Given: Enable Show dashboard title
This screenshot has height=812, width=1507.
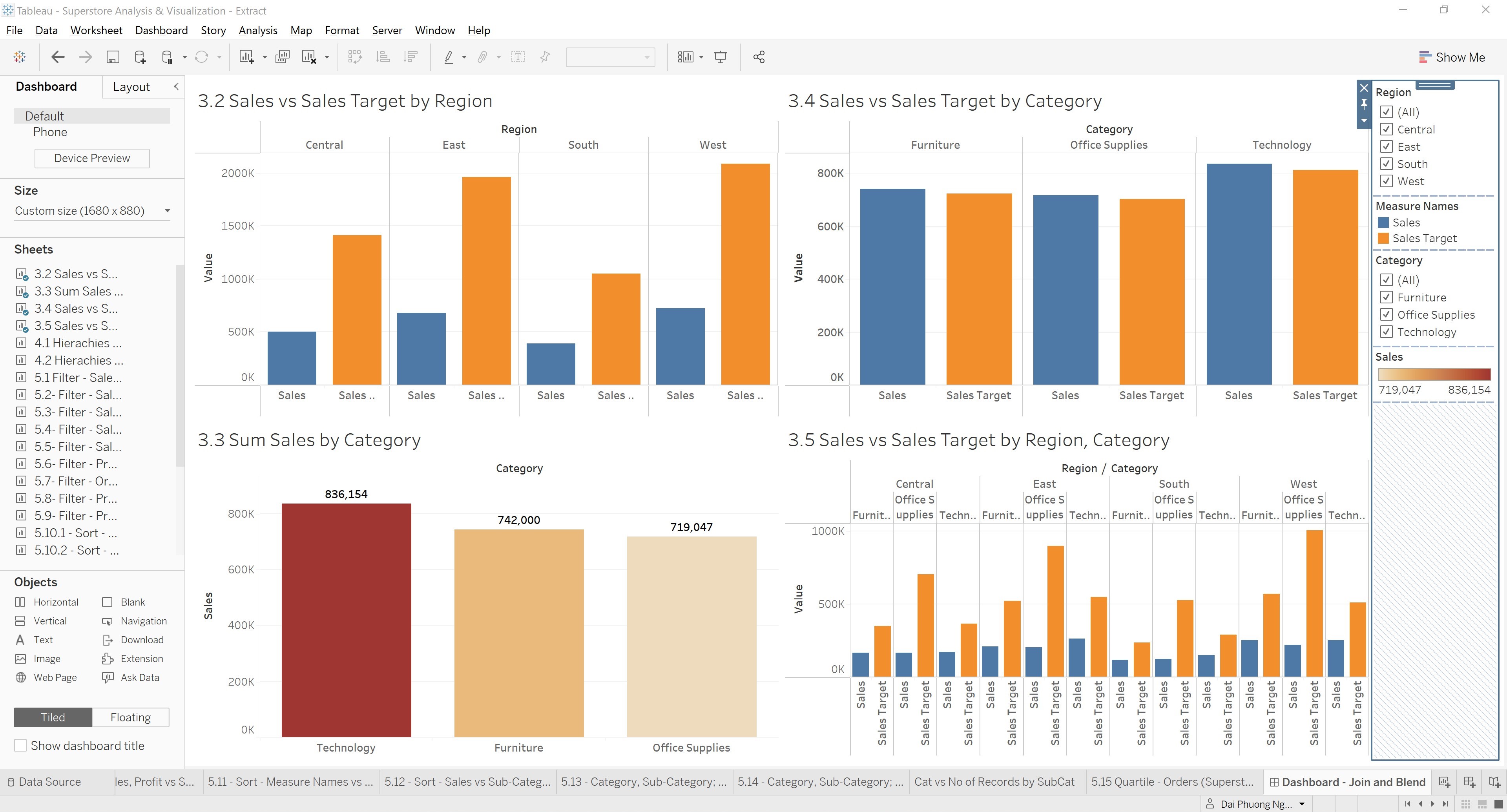Looking at the screenshot, I should click(x=20, y=745).
